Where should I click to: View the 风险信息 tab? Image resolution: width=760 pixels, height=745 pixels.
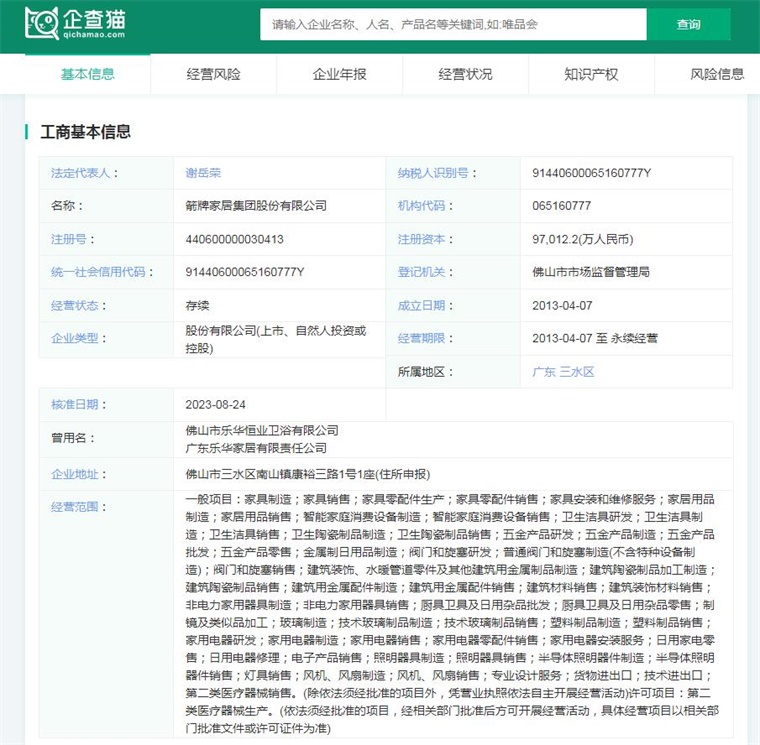pyautogui.click(x=717, y=74)
